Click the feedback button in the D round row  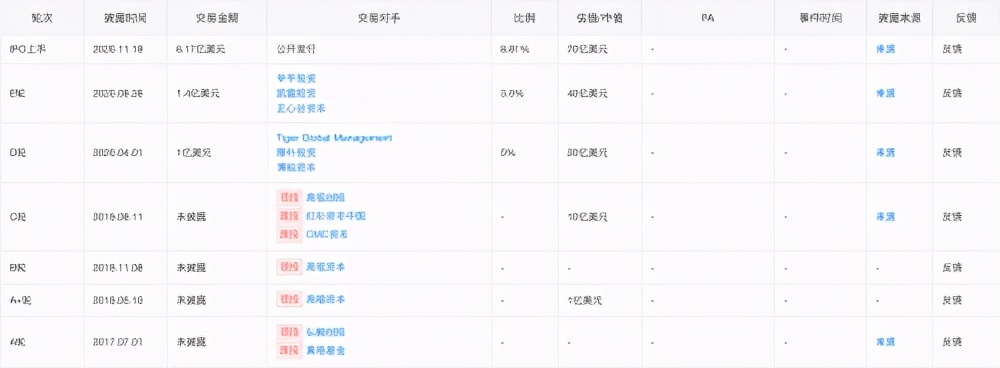click(x=952, y=153)
